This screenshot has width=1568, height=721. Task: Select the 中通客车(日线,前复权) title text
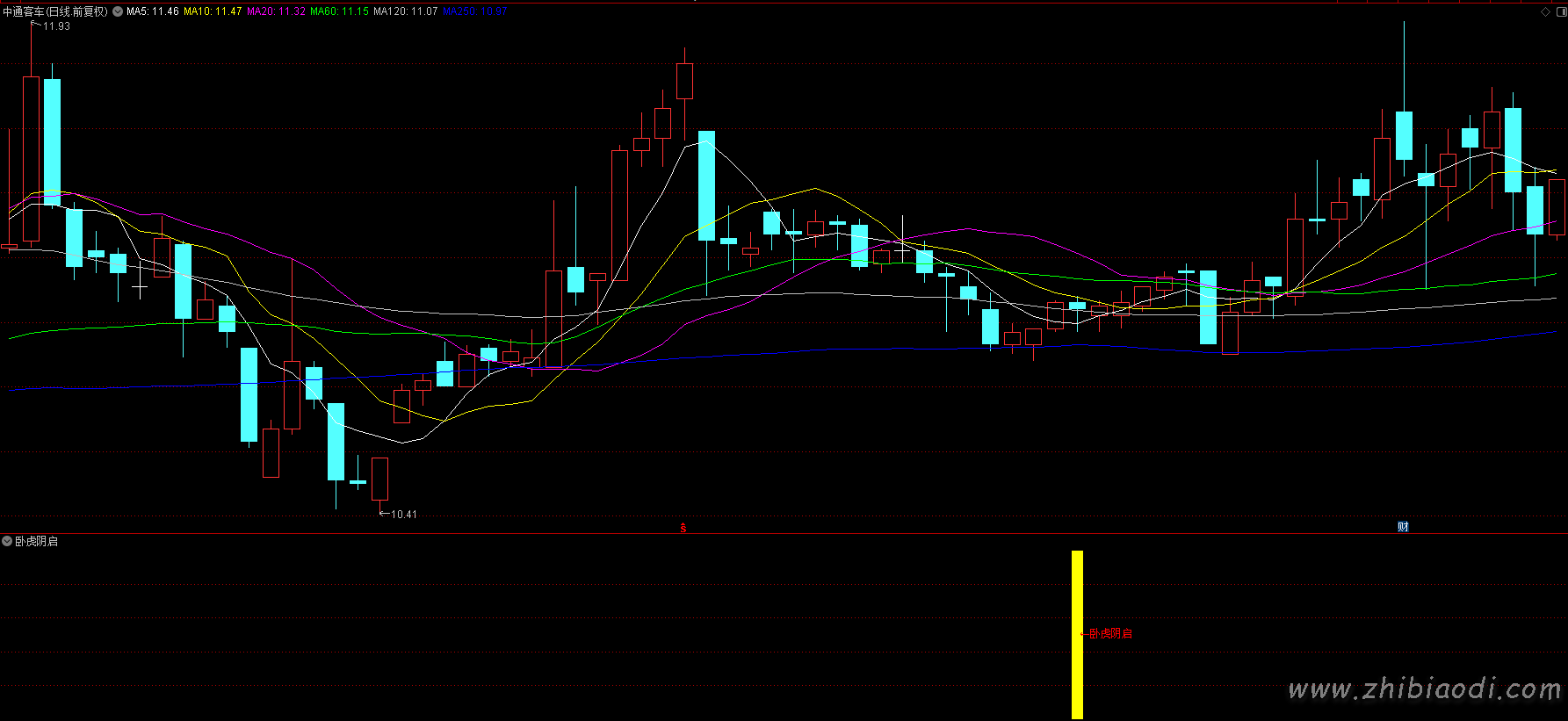[55, 11]
